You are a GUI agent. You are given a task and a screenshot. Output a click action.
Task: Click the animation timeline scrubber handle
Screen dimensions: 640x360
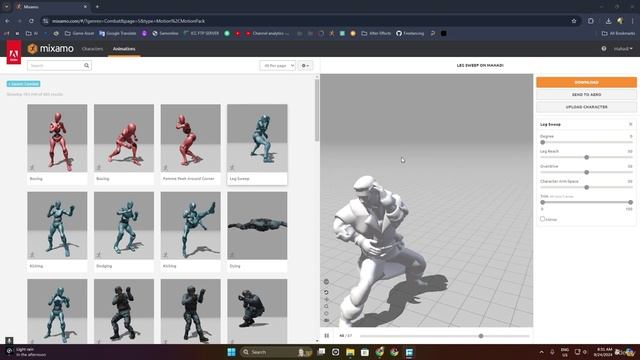[481, 336]
